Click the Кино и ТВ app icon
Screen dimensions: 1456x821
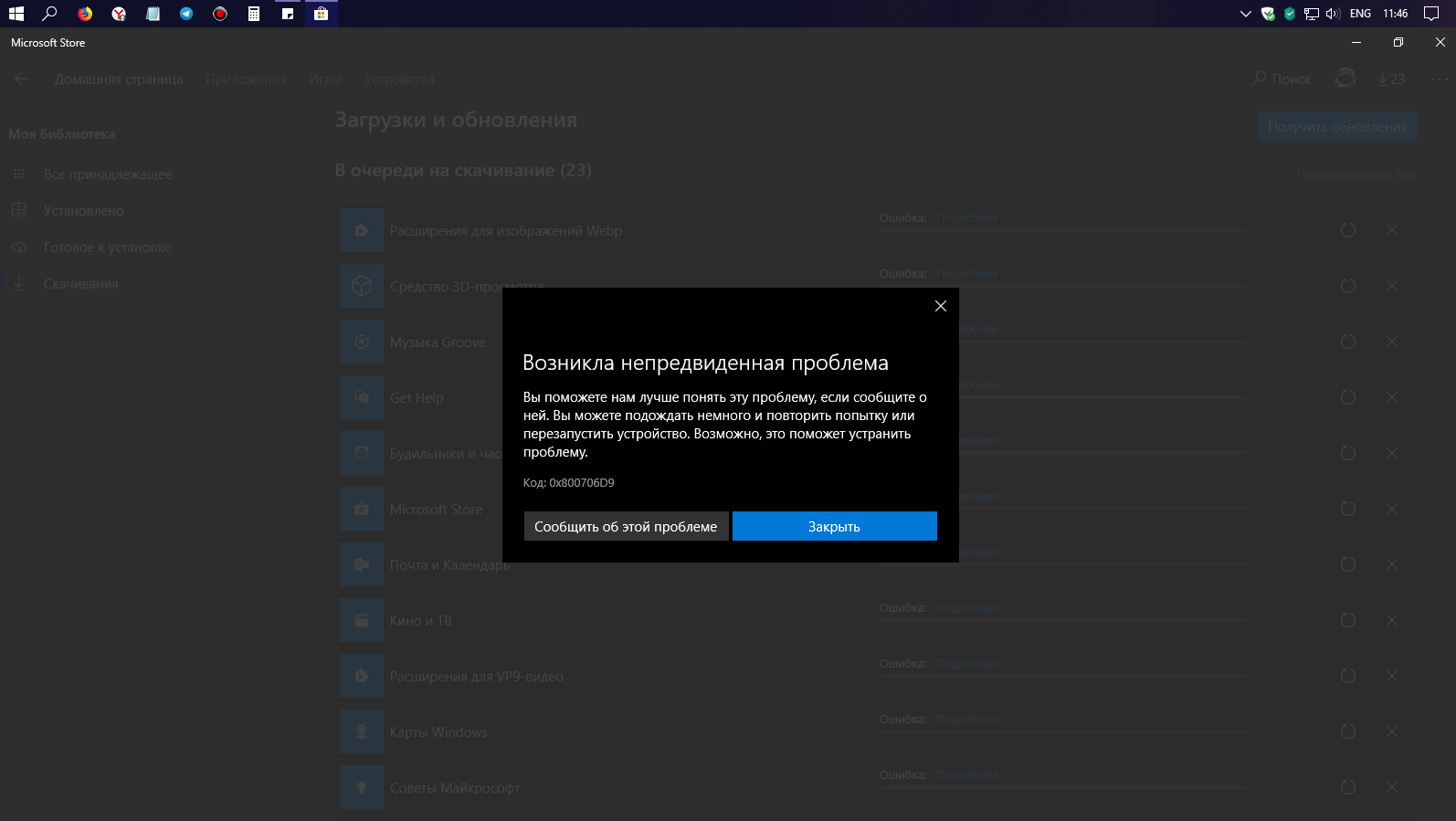coord(362,620)
